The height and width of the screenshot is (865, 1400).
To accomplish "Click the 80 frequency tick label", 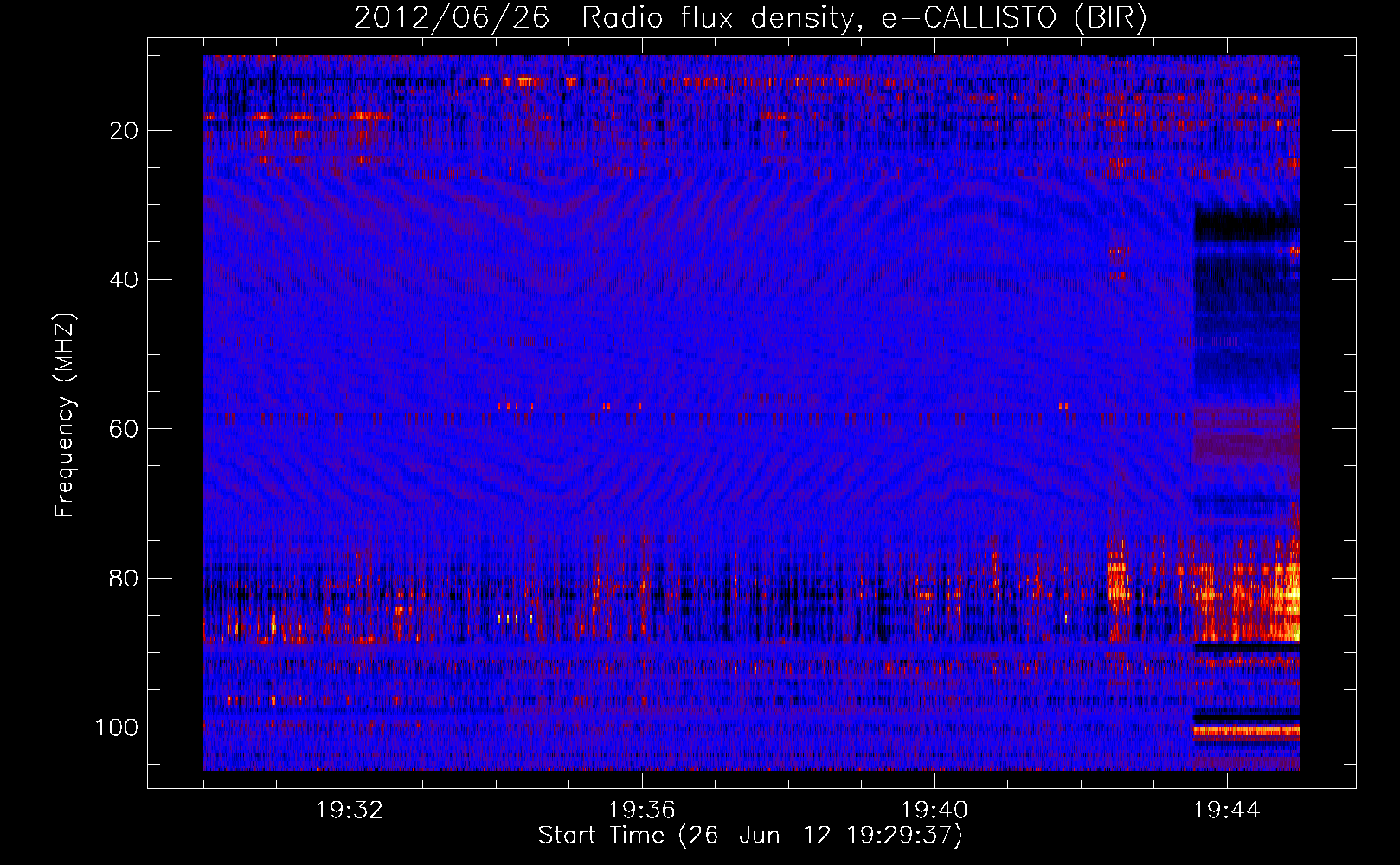I will coord(125,578).
